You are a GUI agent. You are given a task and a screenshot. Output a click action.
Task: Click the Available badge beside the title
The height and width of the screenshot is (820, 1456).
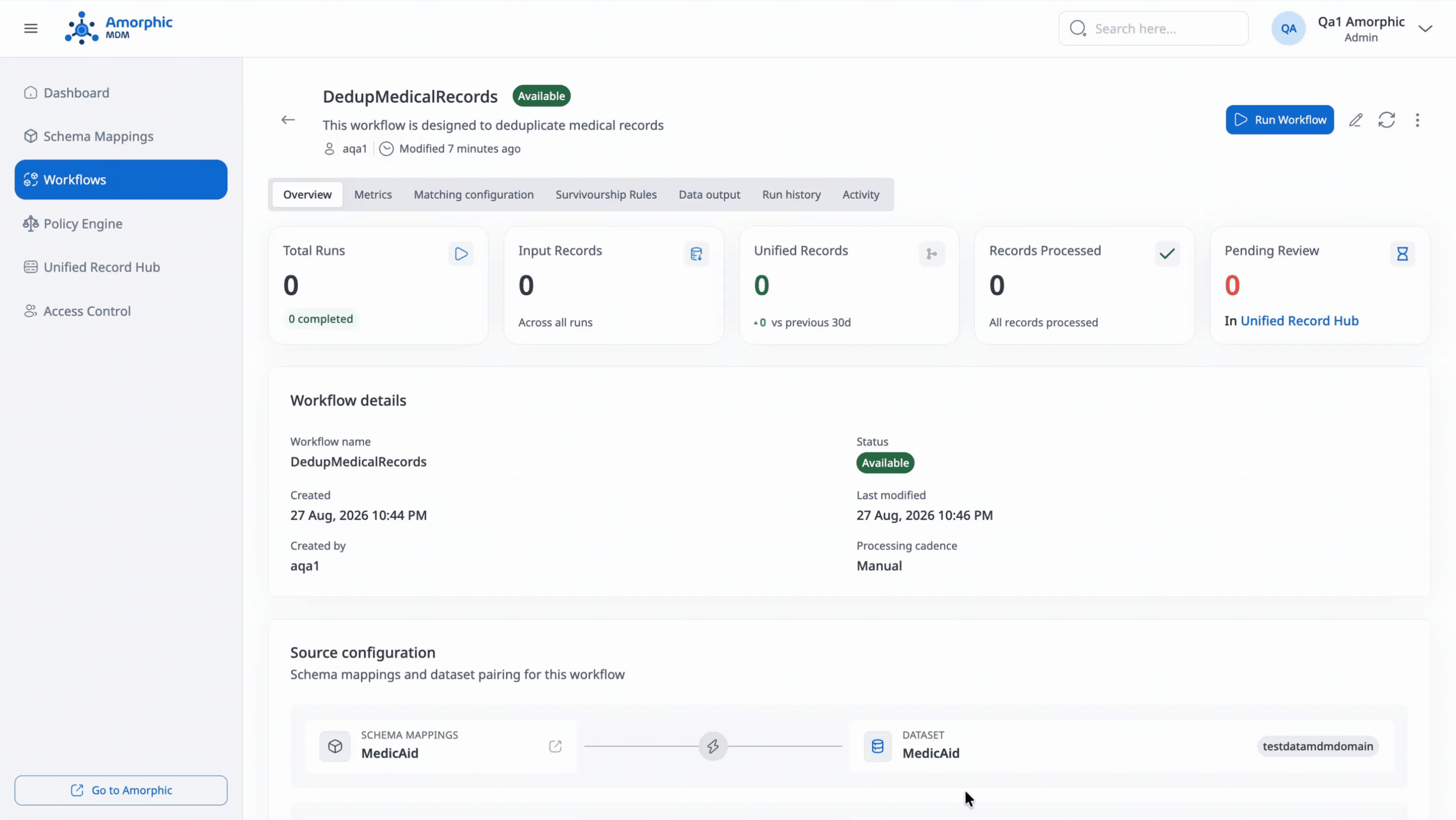click(x=541, y=96)
